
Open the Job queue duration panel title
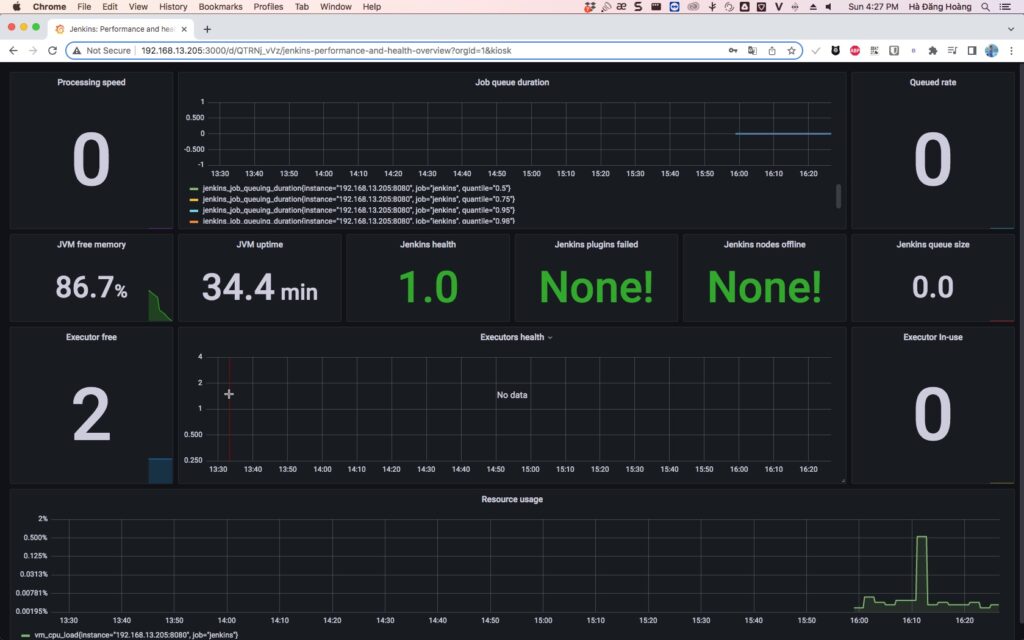[512, 82]
